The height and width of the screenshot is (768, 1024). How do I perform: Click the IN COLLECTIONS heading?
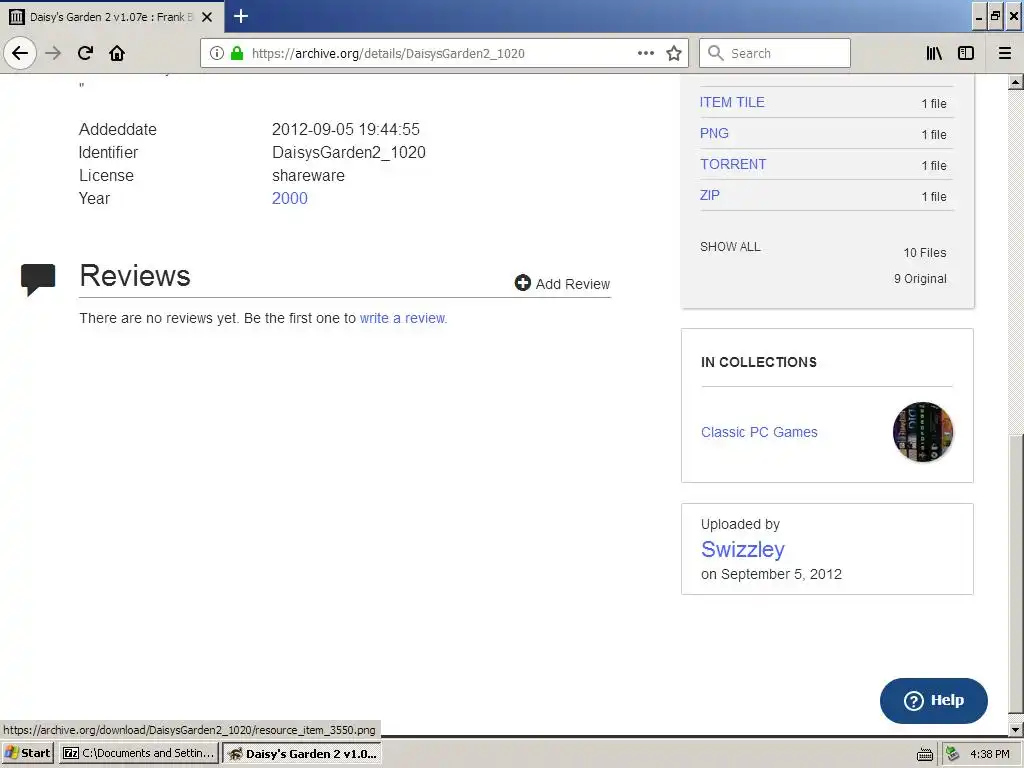(x=759, y=362)
